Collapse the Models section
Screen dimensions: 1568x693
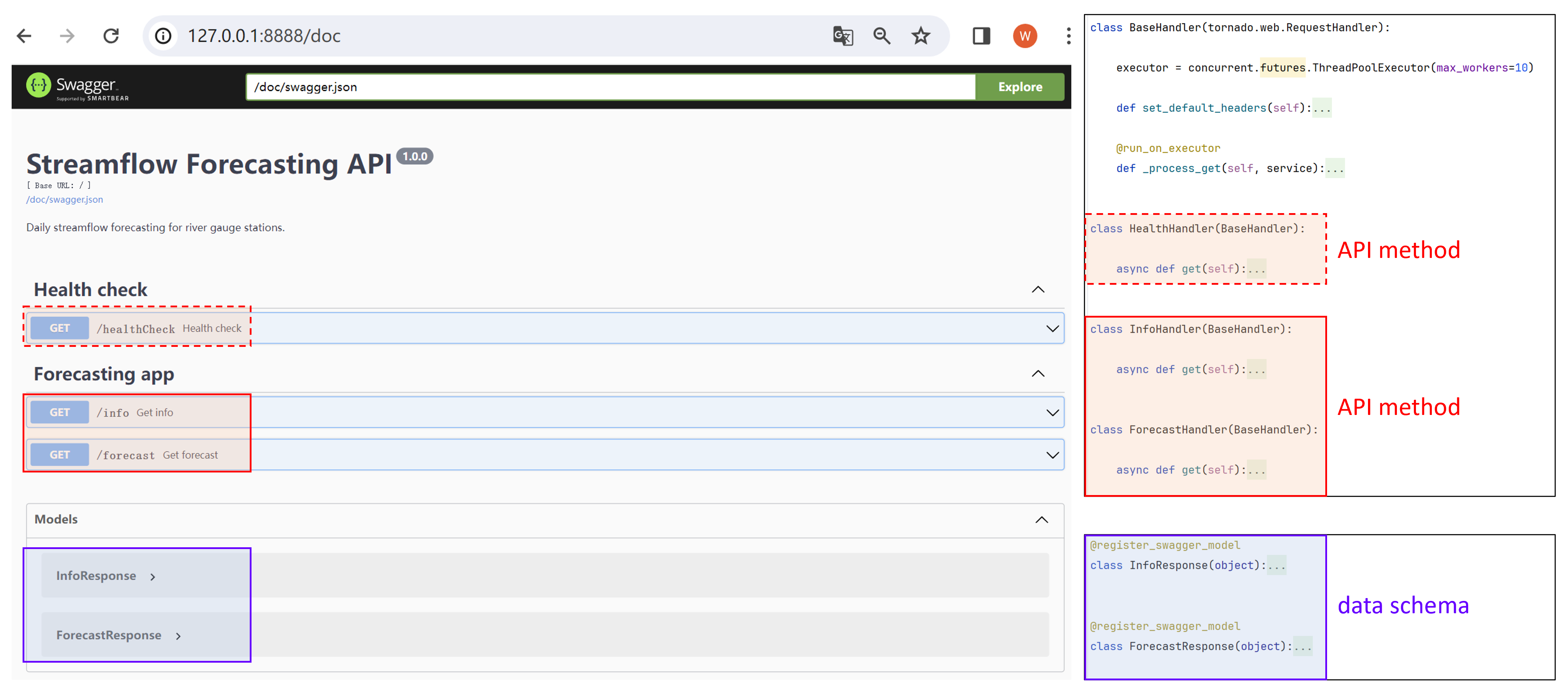[1041, 519]
